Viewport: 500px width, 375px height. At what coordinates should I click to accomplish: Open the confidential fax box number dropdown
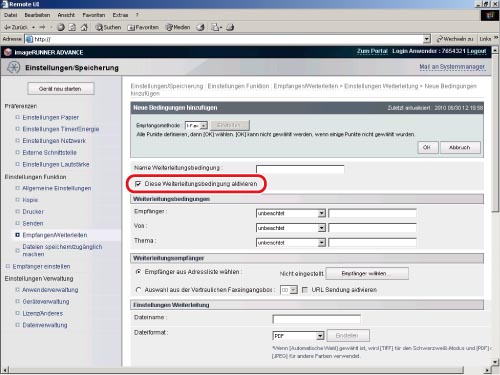289,290
